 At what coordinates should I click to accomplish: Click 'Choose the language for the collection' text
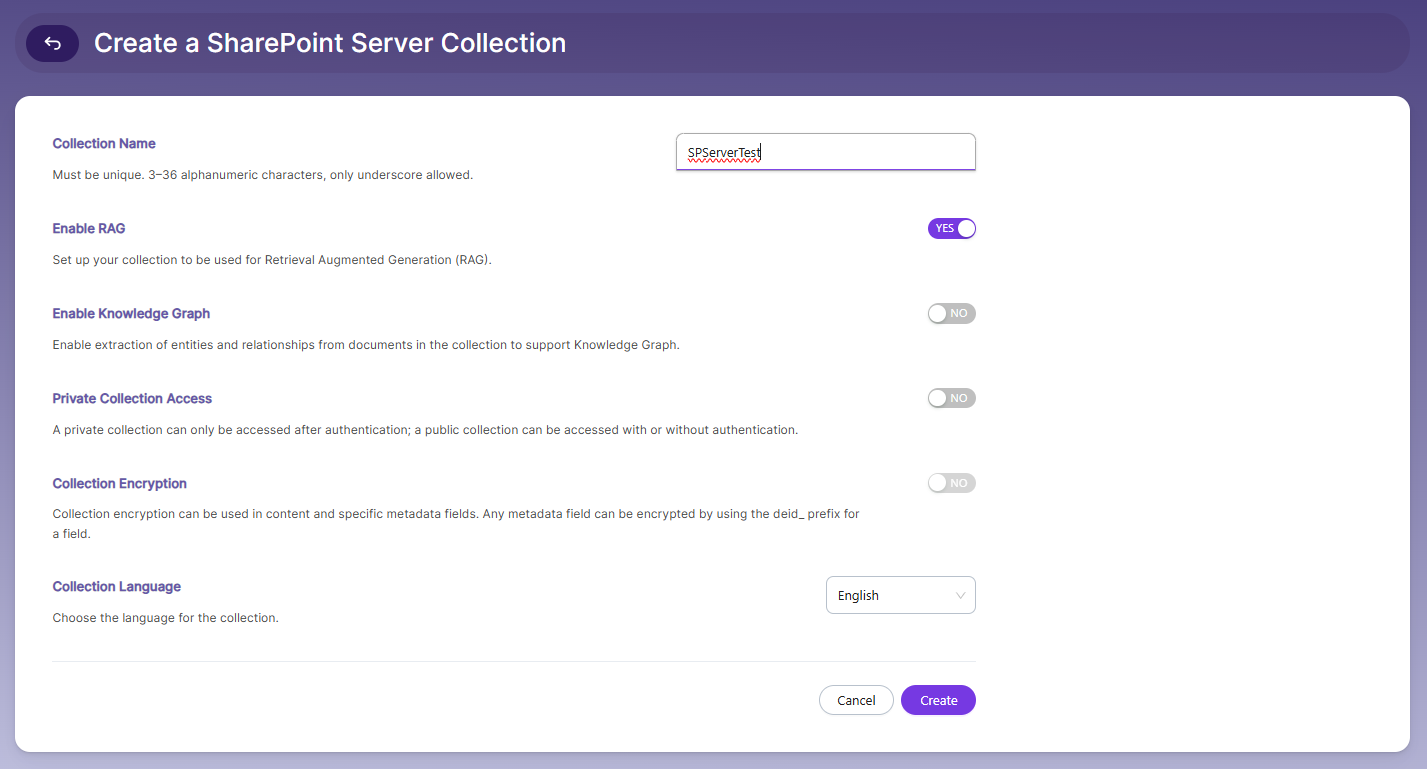pyautogui.click(x=165, y=618)
